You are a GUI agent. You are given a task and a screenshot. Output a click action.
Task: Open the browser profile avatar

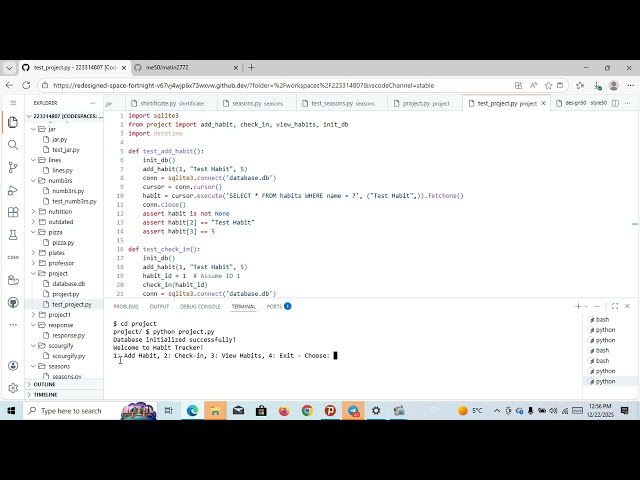coord(613,85)
